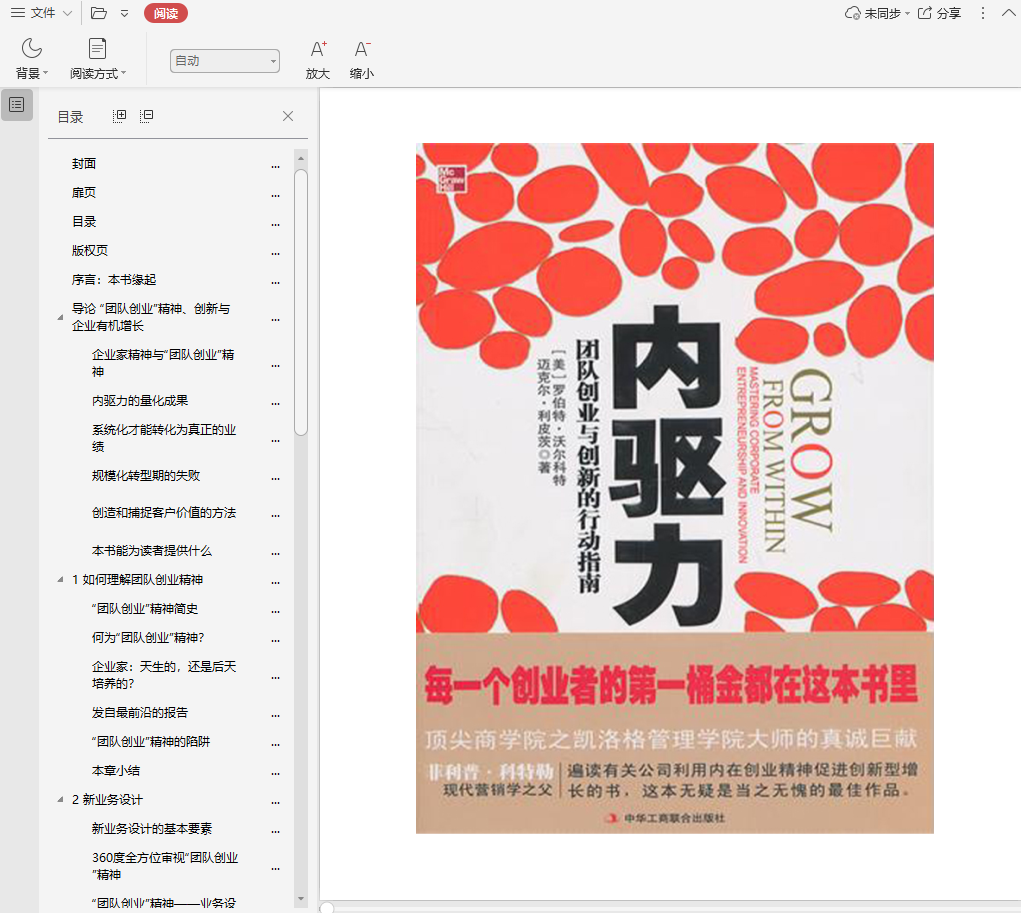
Task: Expand the quick access dropdown arrow
Action: (124, 14)
